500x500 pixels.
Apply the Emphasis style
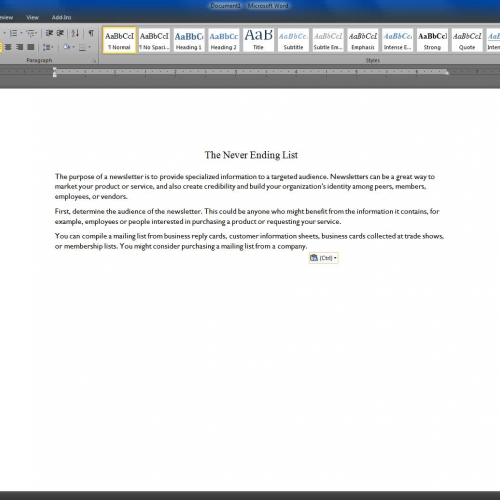(x=363, y=40)
